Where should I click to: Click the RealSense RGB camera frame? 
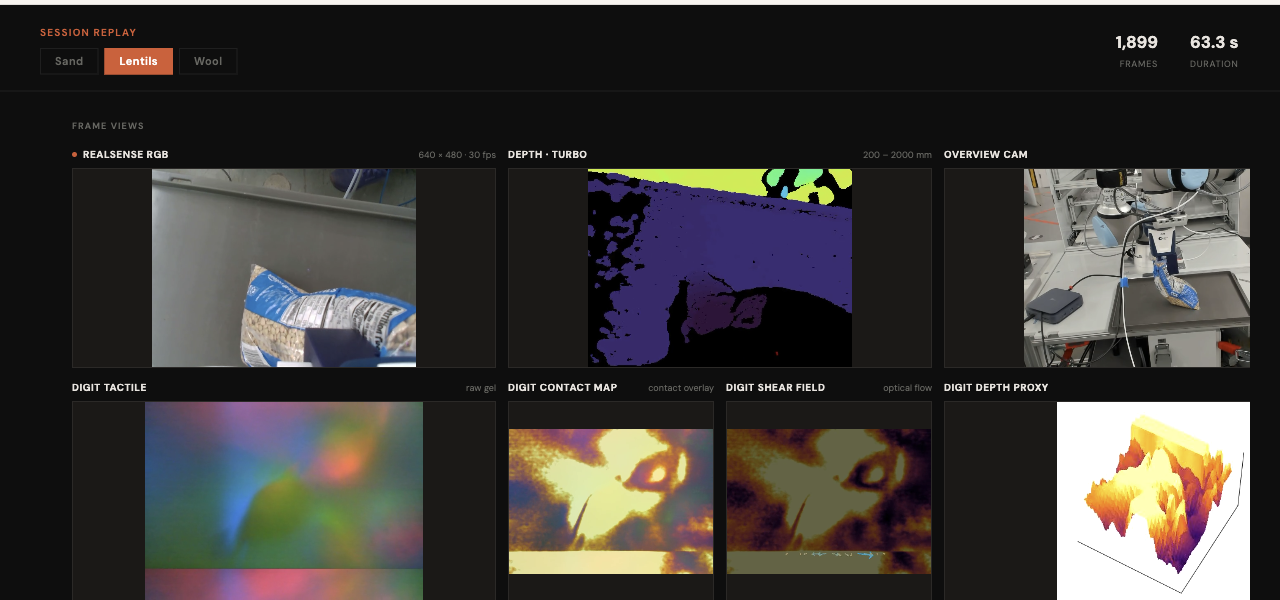[284, 268]
